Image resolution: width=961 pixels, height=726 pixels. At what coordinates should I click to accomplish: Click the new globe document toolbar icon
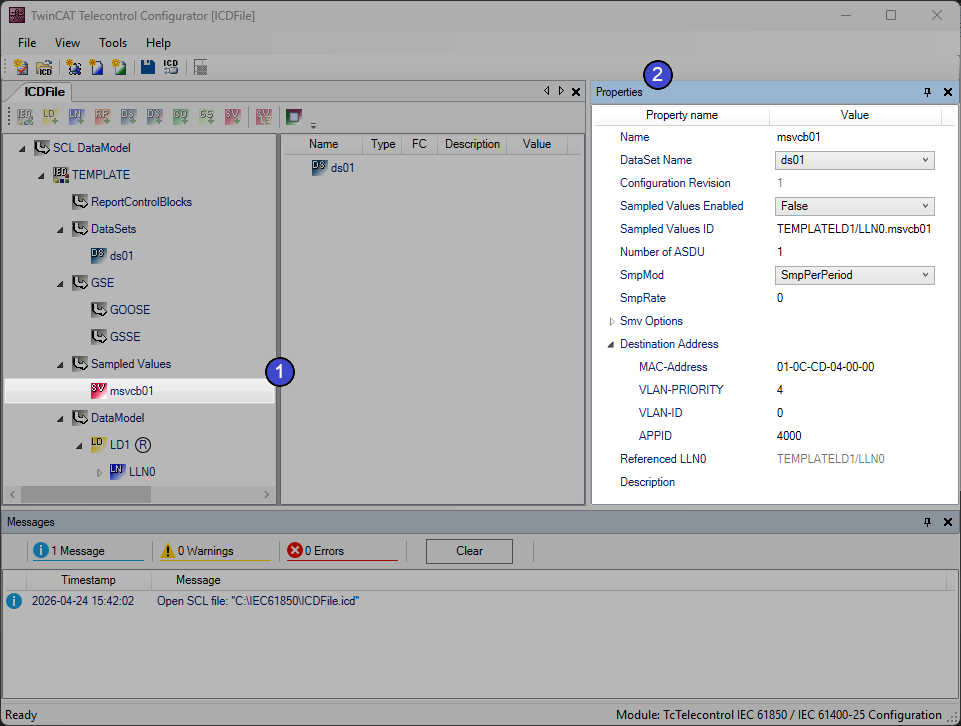click(x=74, y=67)
